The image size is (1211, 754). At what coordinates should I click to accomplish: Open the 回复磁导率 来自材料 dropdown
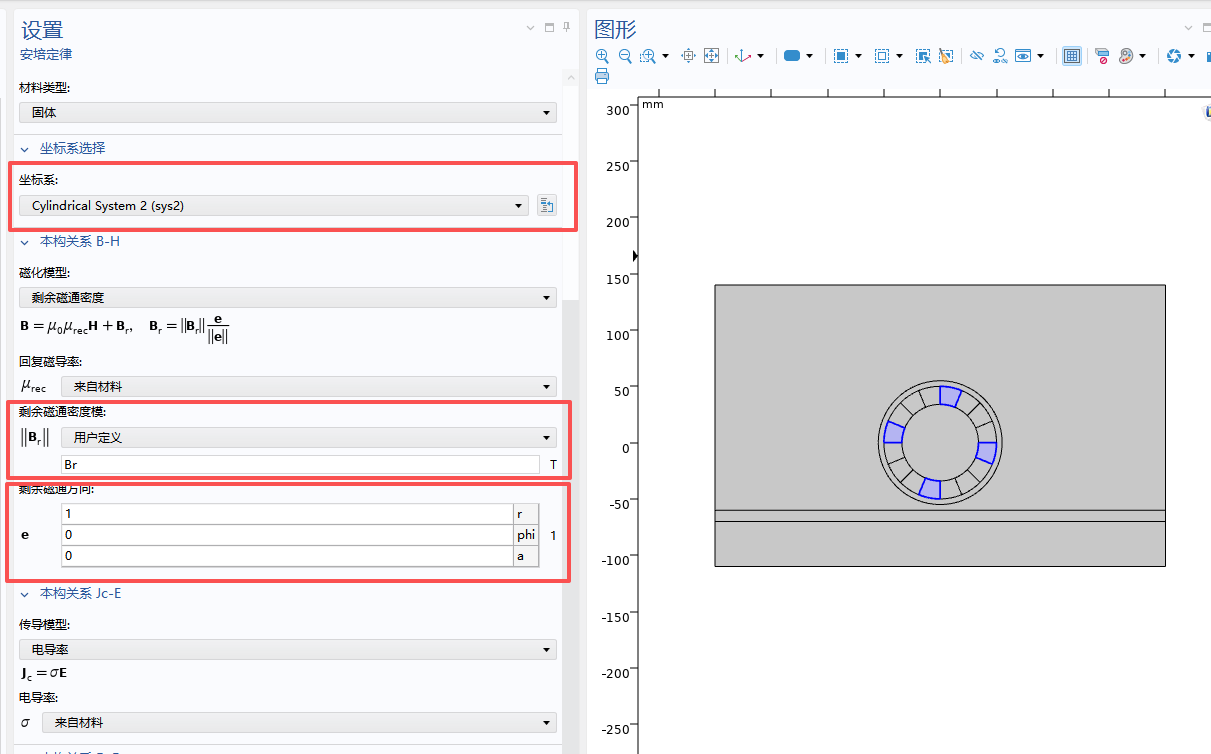[309, 386]
